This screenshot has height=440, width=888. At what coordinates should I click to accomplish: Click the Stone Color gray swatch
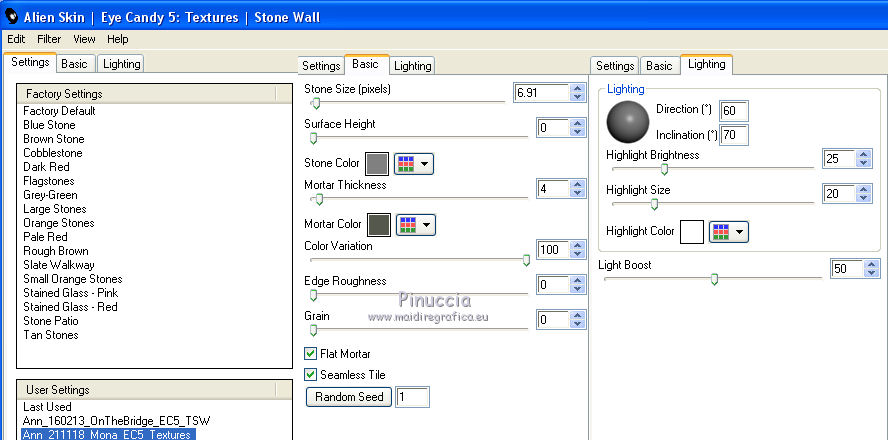(377, 164)
